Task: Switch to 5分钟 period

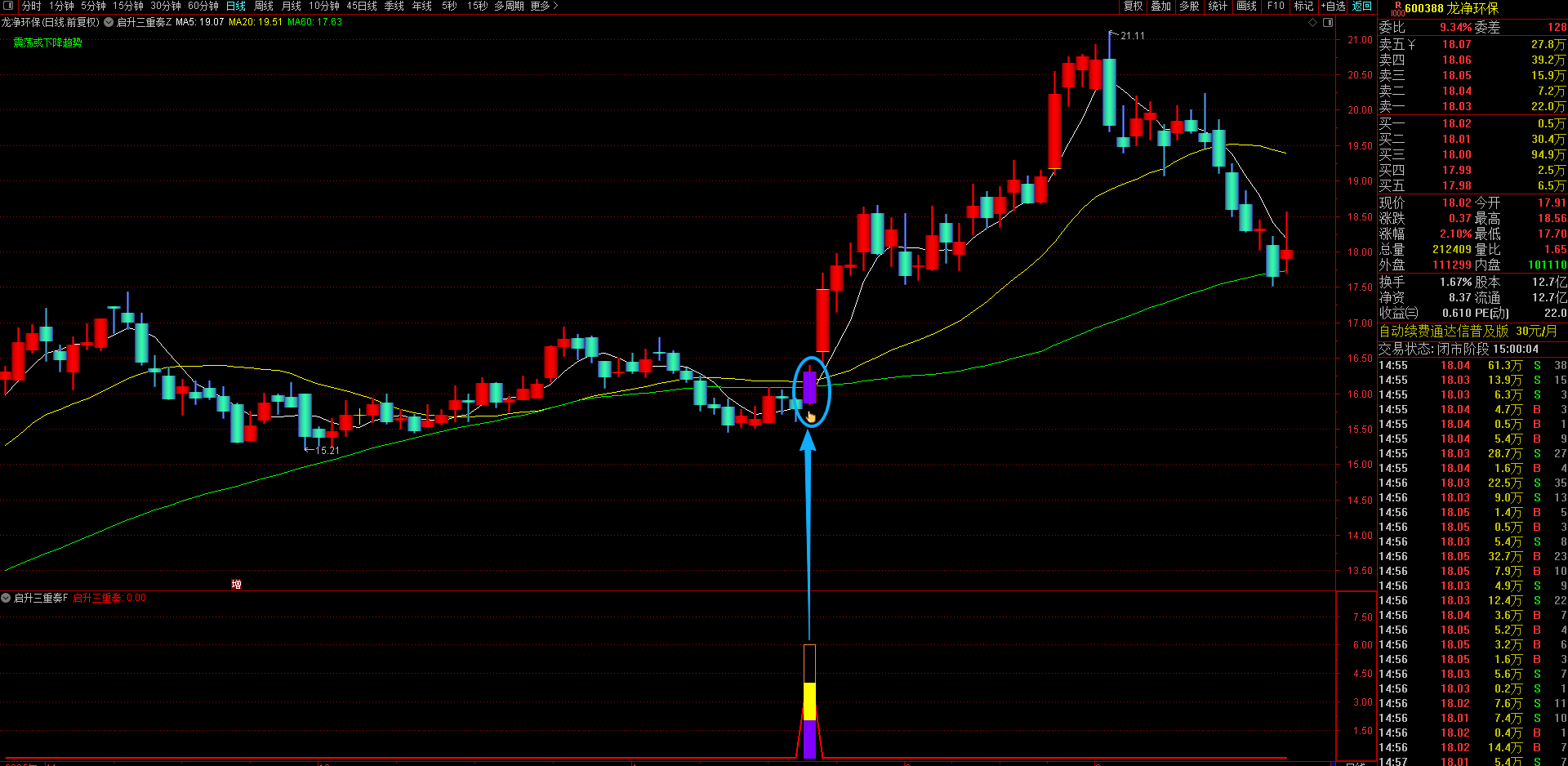Action: [93, 6]
